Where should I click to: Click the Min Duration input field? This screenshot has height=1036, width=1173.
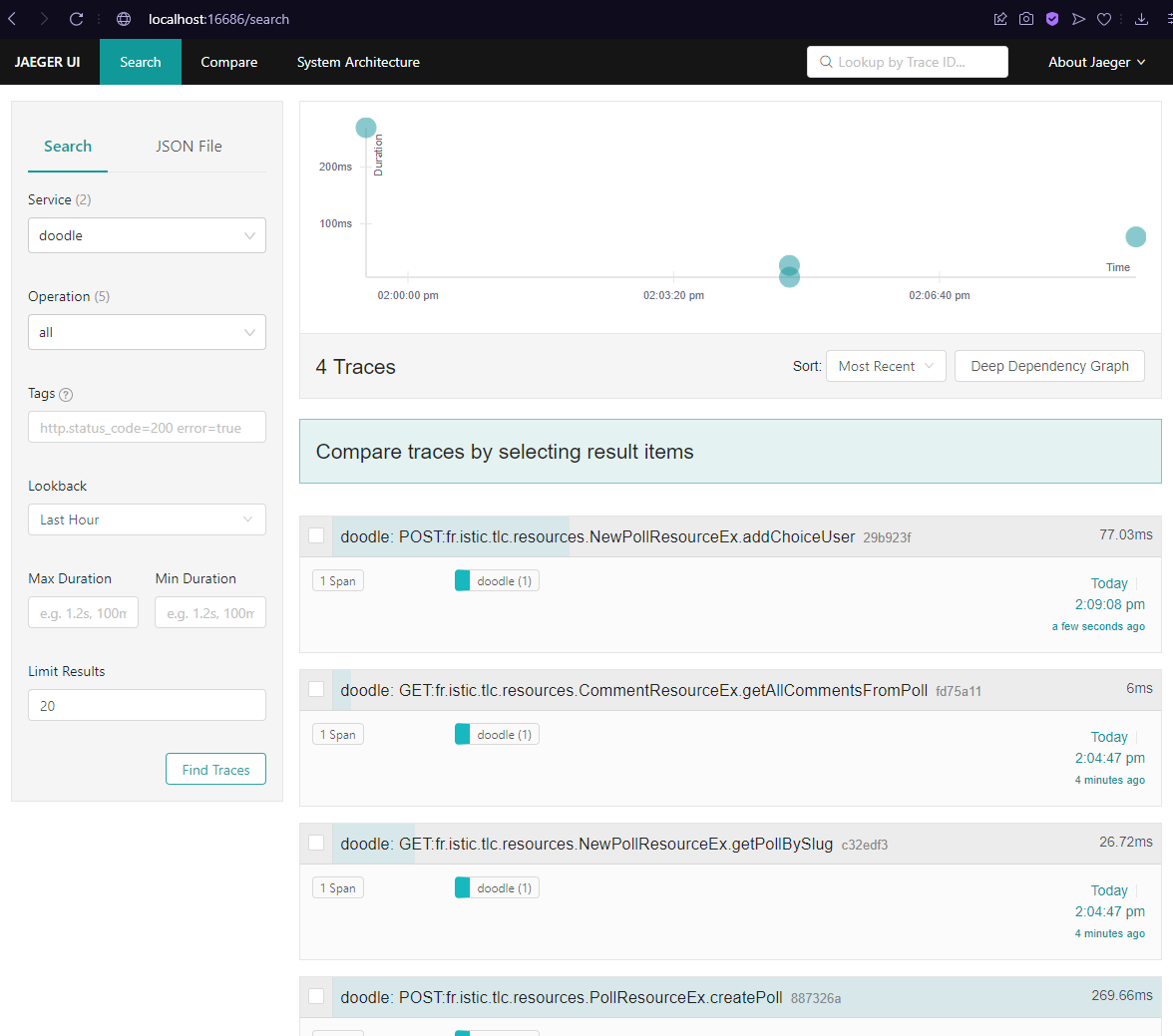(210, 612)
